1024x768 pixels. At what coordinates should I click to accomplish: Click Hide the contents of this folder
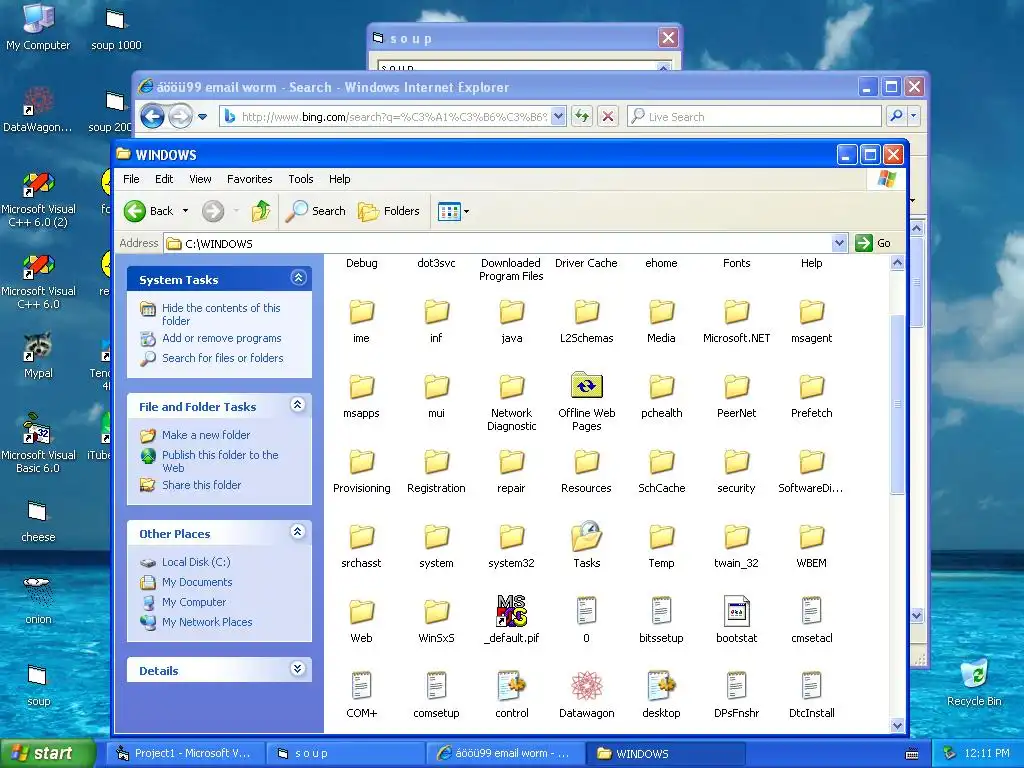point(221,314)
